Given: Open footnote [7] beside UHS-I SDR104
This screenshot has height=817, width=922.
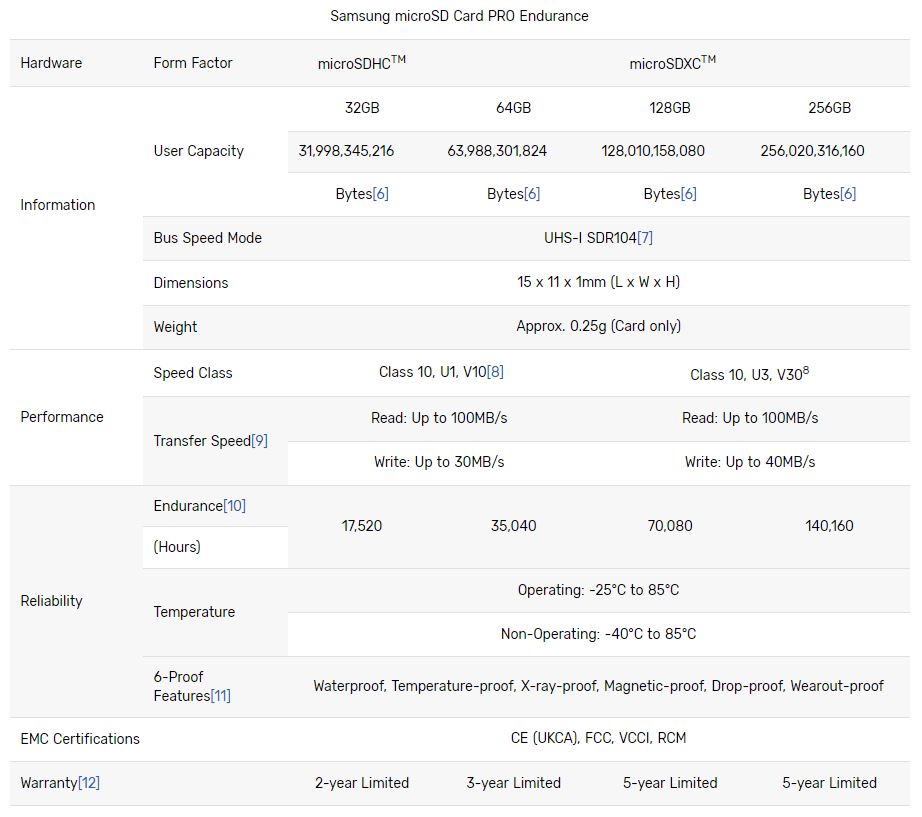Looking at the screenshot, I should [x=645, y=238].
